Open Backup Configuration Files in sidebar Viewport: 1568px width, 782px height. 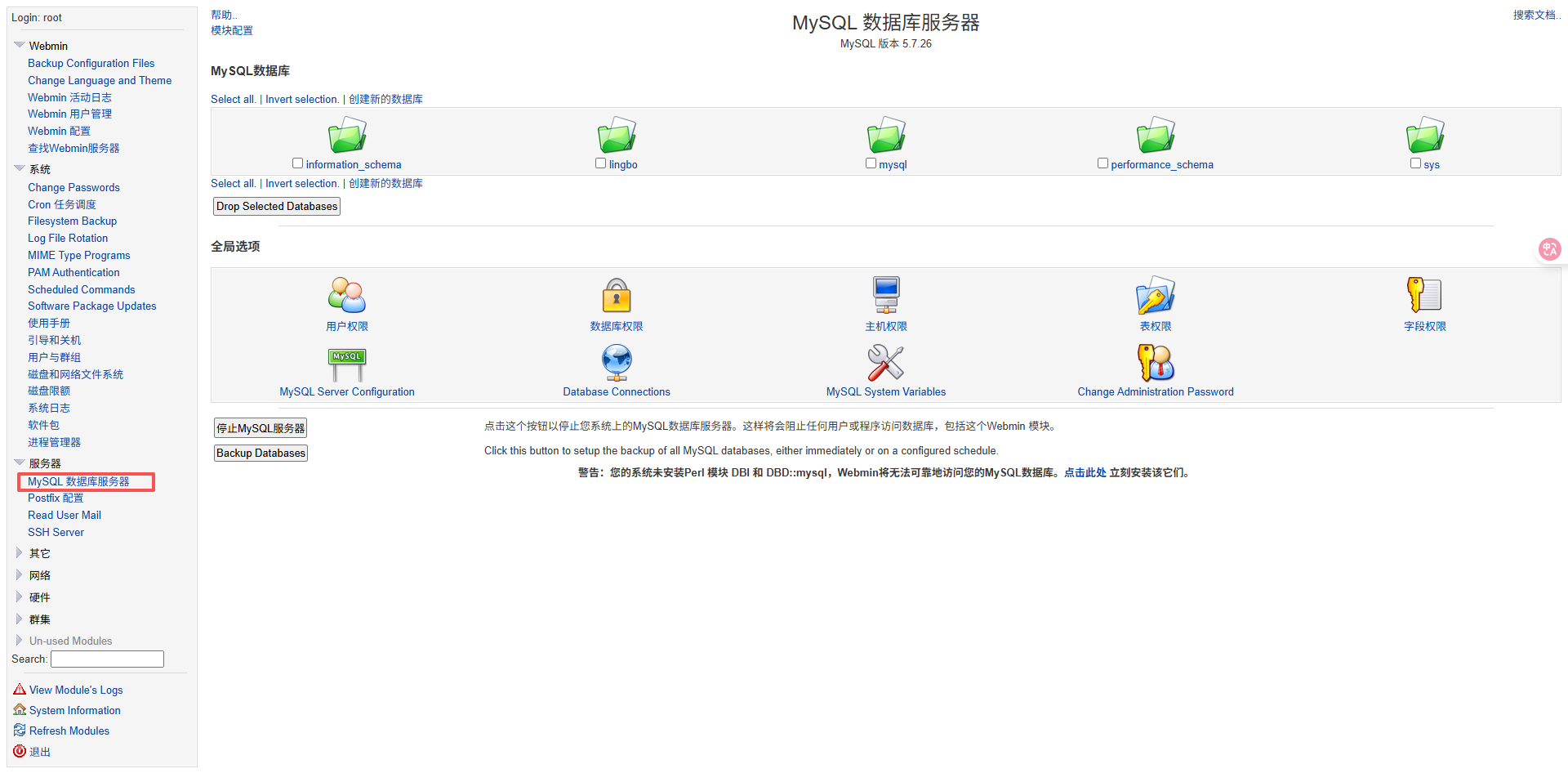coord(91,63)
